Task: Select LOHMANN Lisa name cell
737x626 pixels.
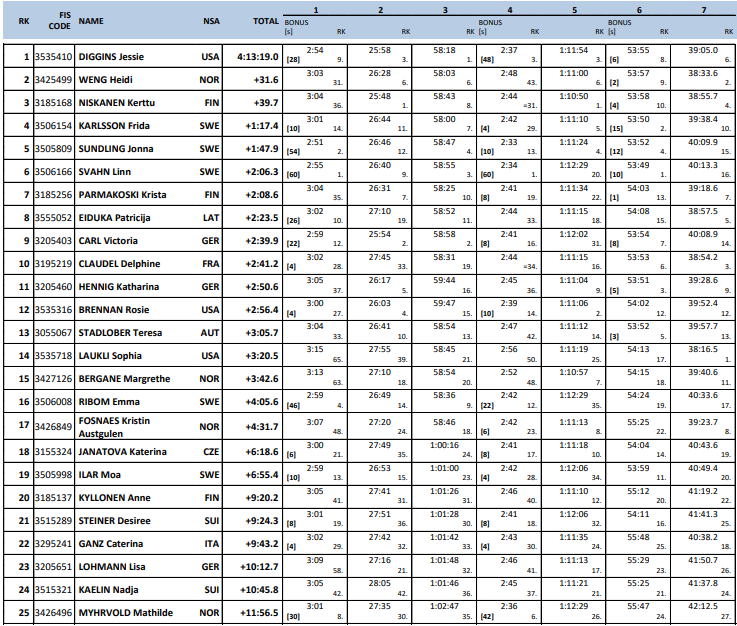Action: tap(112, 567)
